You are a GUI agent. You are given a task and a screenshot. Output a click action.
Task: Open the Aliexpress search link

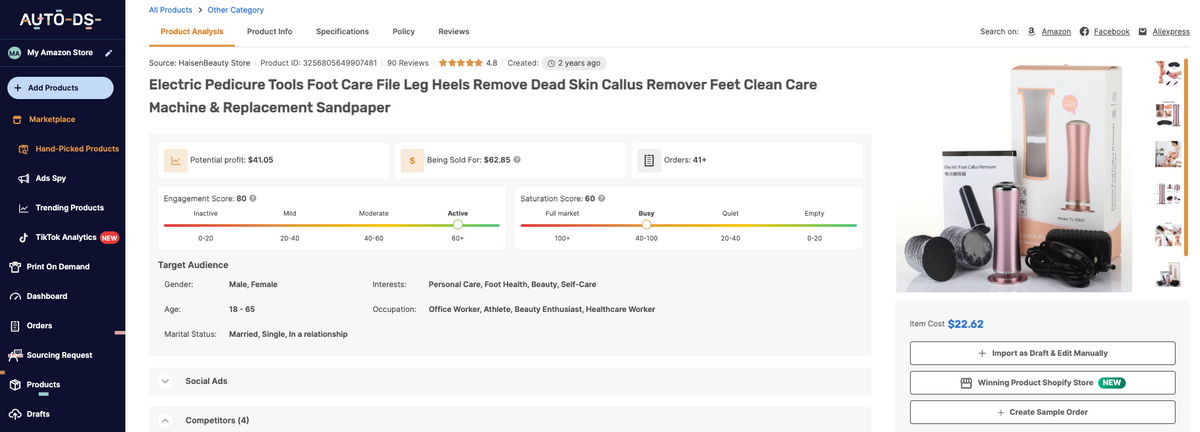click(1171, 31)
